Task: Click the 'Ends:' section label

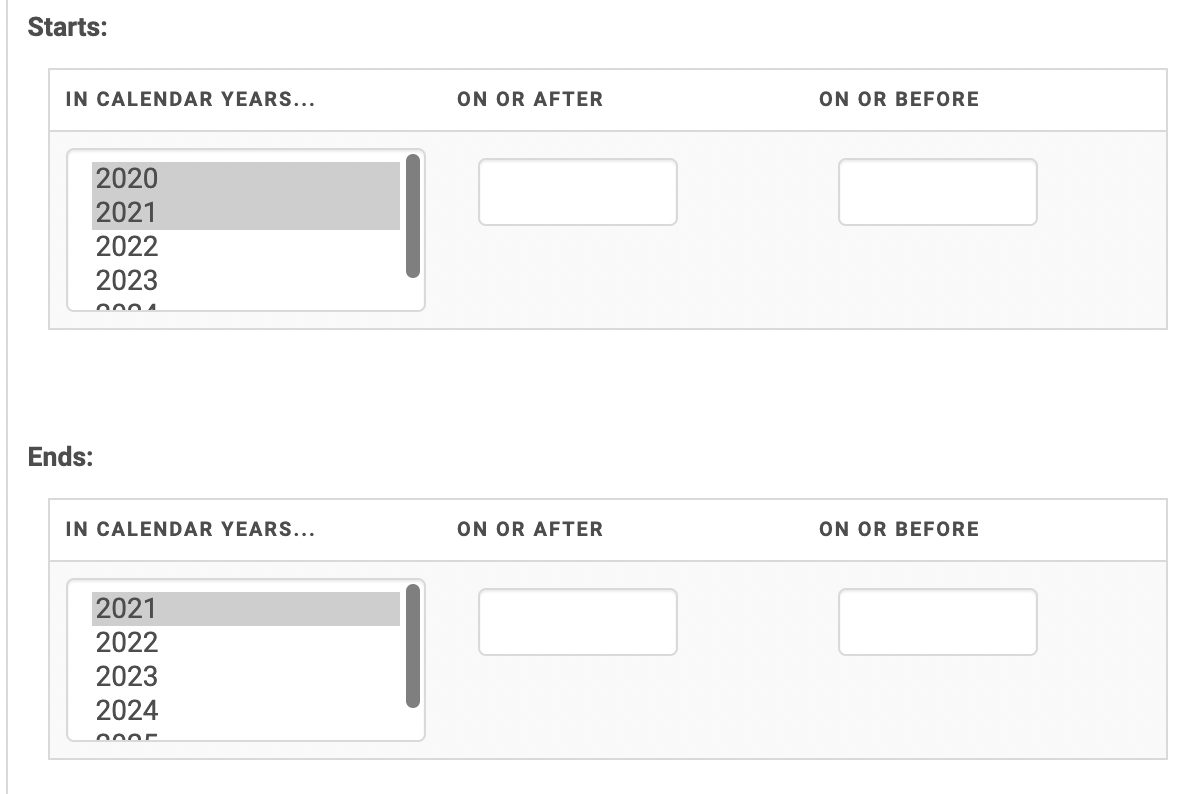Action: pyautogui.click(x=60, y=457)
